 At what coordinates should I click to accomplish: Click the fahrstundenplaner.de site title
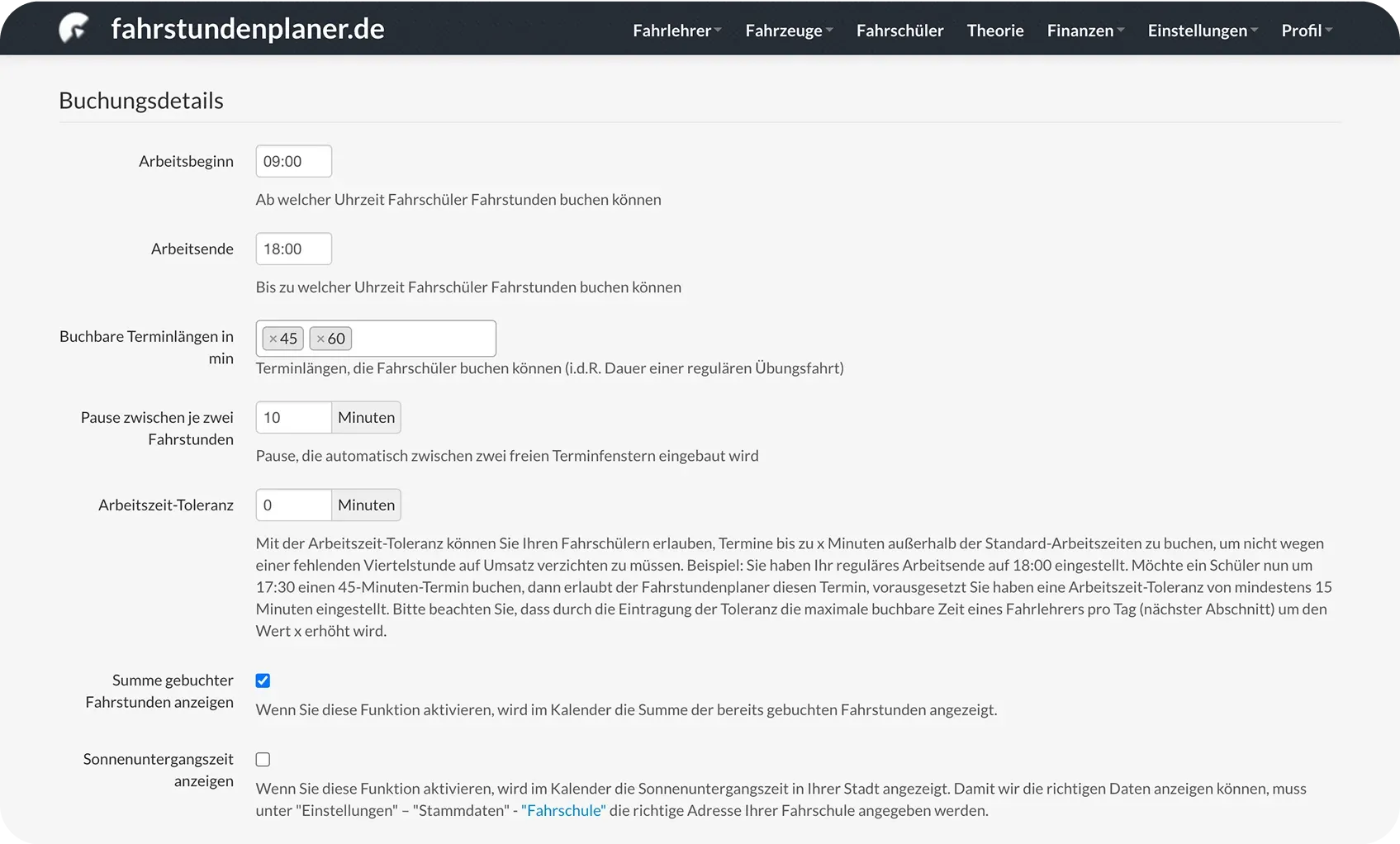coord(247,29)
